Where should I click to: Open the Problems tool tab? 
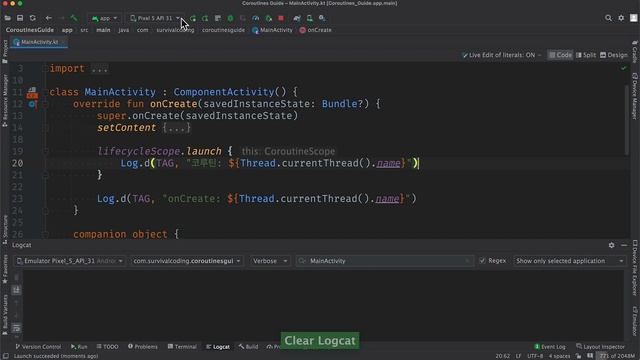[142, 347]
